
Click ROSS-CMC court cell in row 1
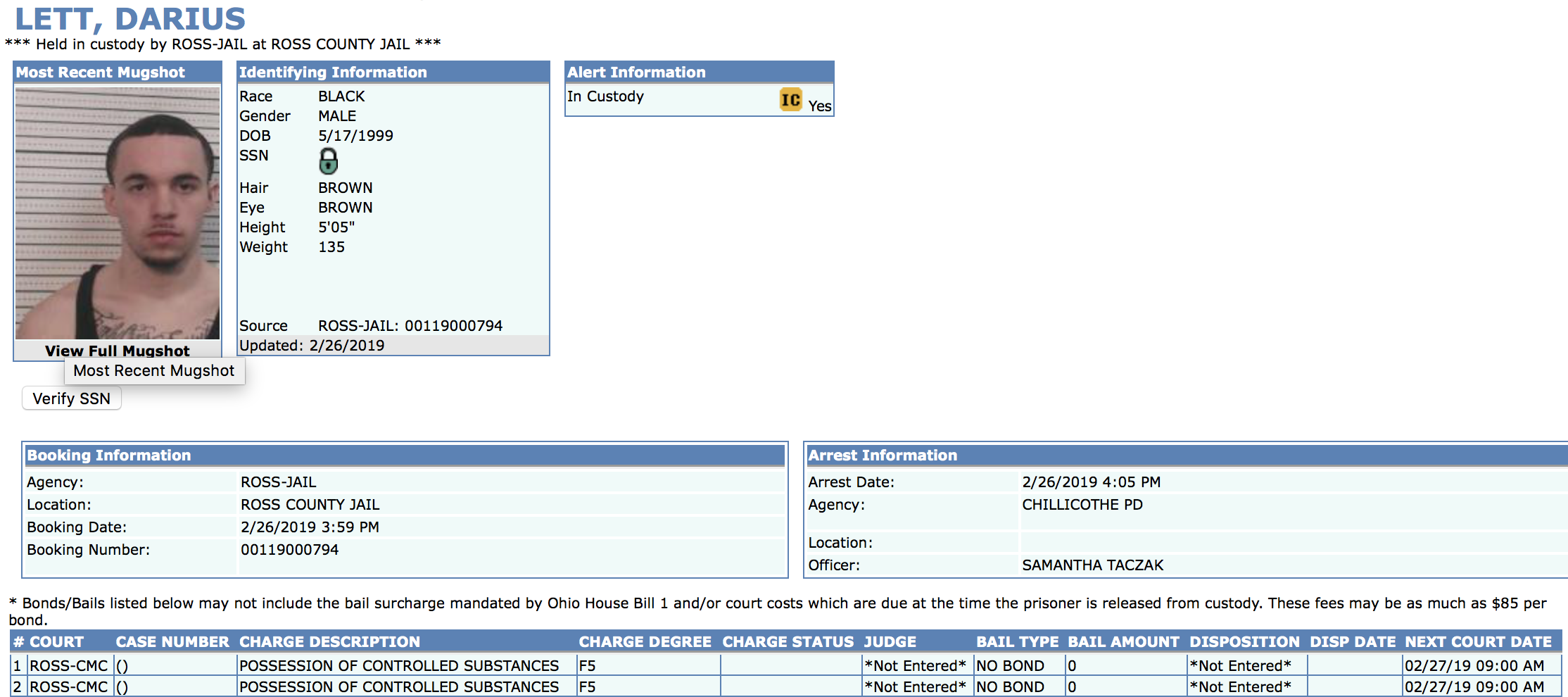(x=68, y=665)
